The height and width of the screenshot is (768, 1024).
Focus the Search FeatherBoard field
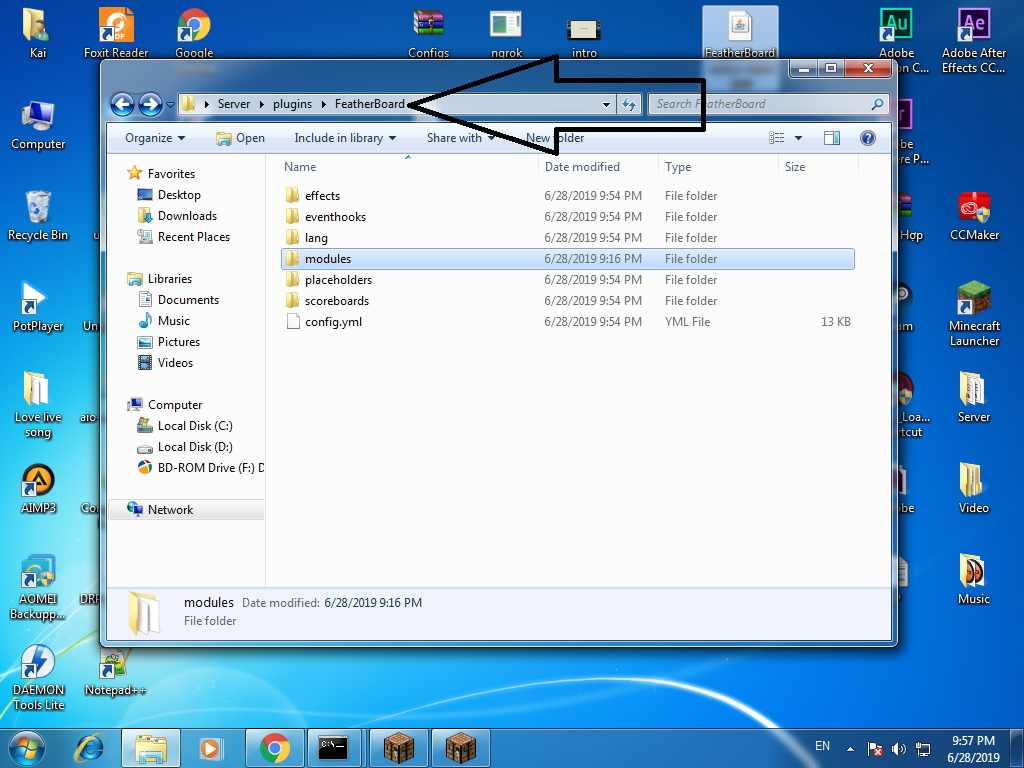click(x=769, y=104)
